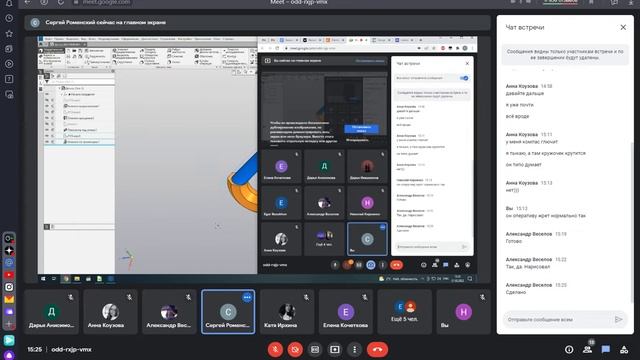Open browser sidebar bookmarks star icon
640x360 pixels.
(9, 33)
